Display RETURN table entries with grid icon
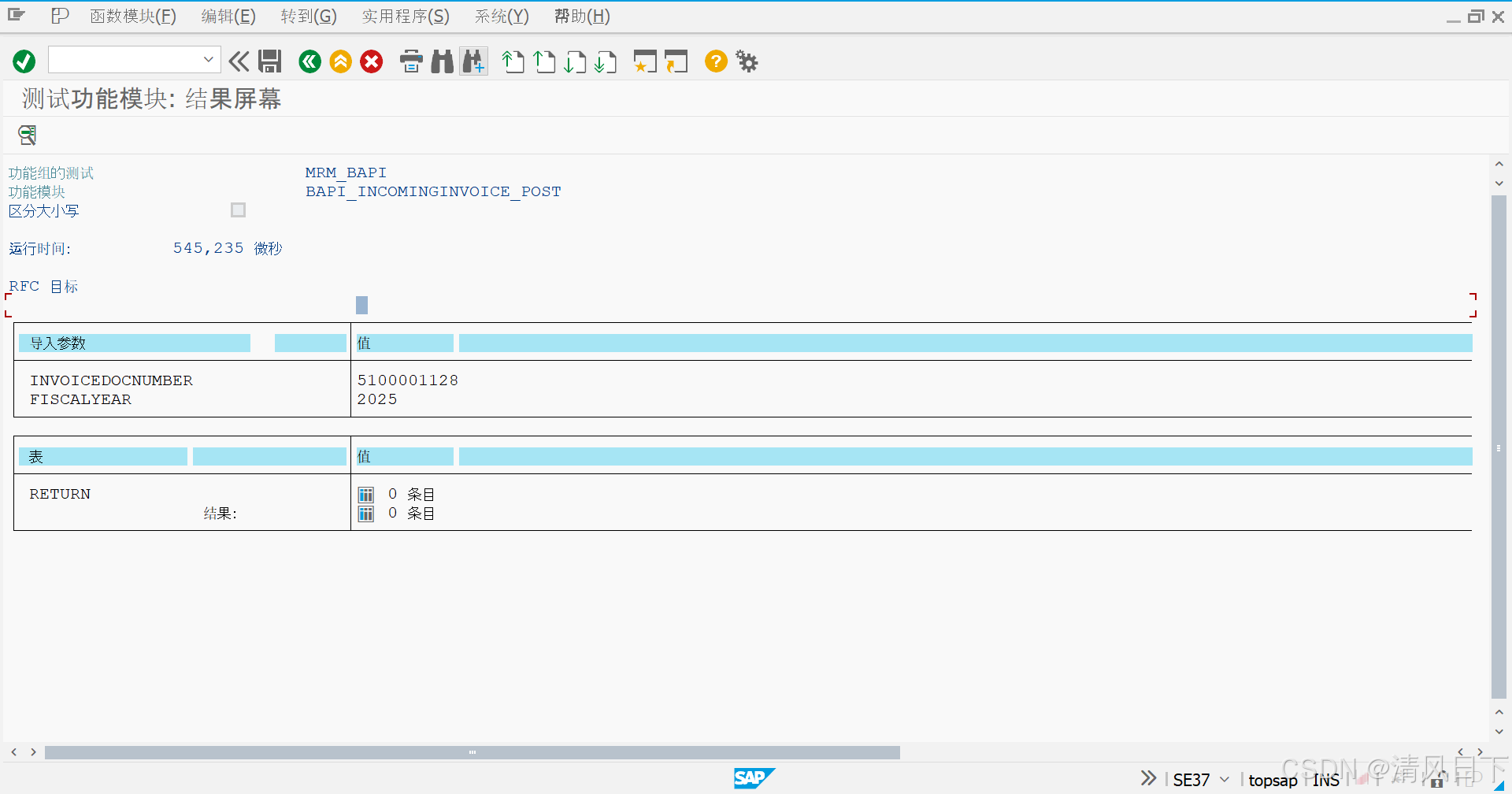 click(365, 494)
